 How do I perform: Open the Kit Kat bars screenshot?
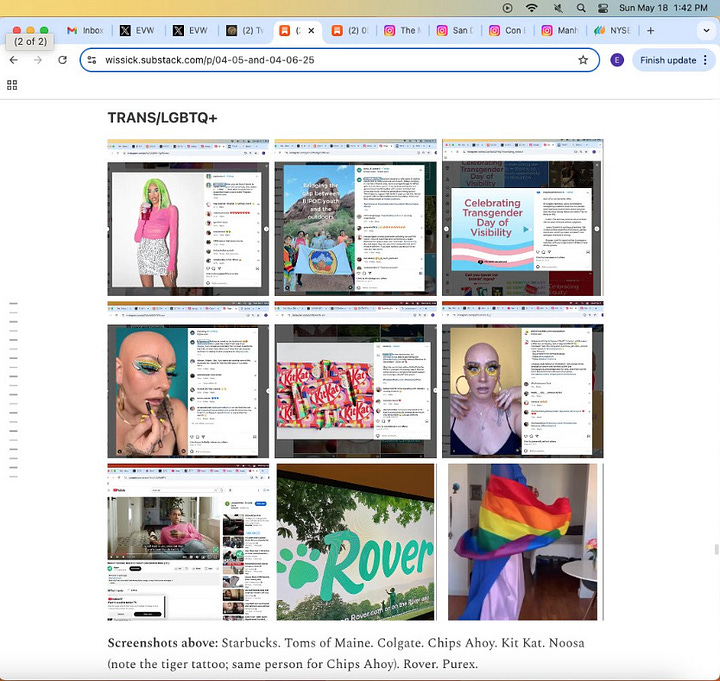pyautogui.click(x=355, y=379)
